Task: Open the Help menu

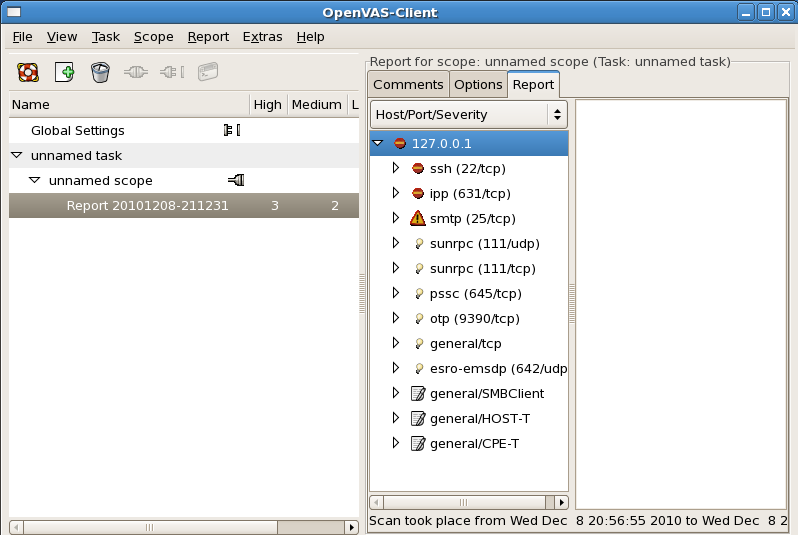Action: pos(310,37)
